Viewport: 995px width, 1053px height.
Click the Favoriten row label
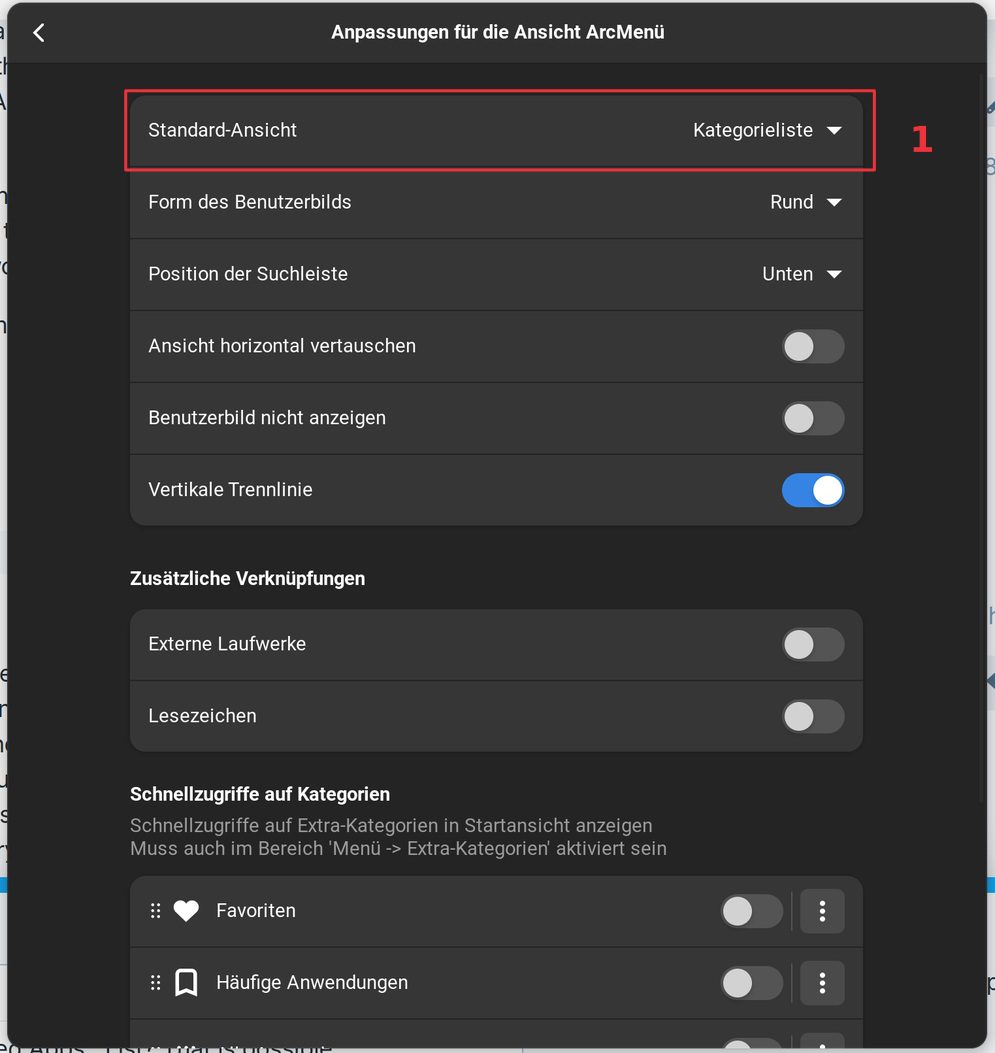point(256,911)
